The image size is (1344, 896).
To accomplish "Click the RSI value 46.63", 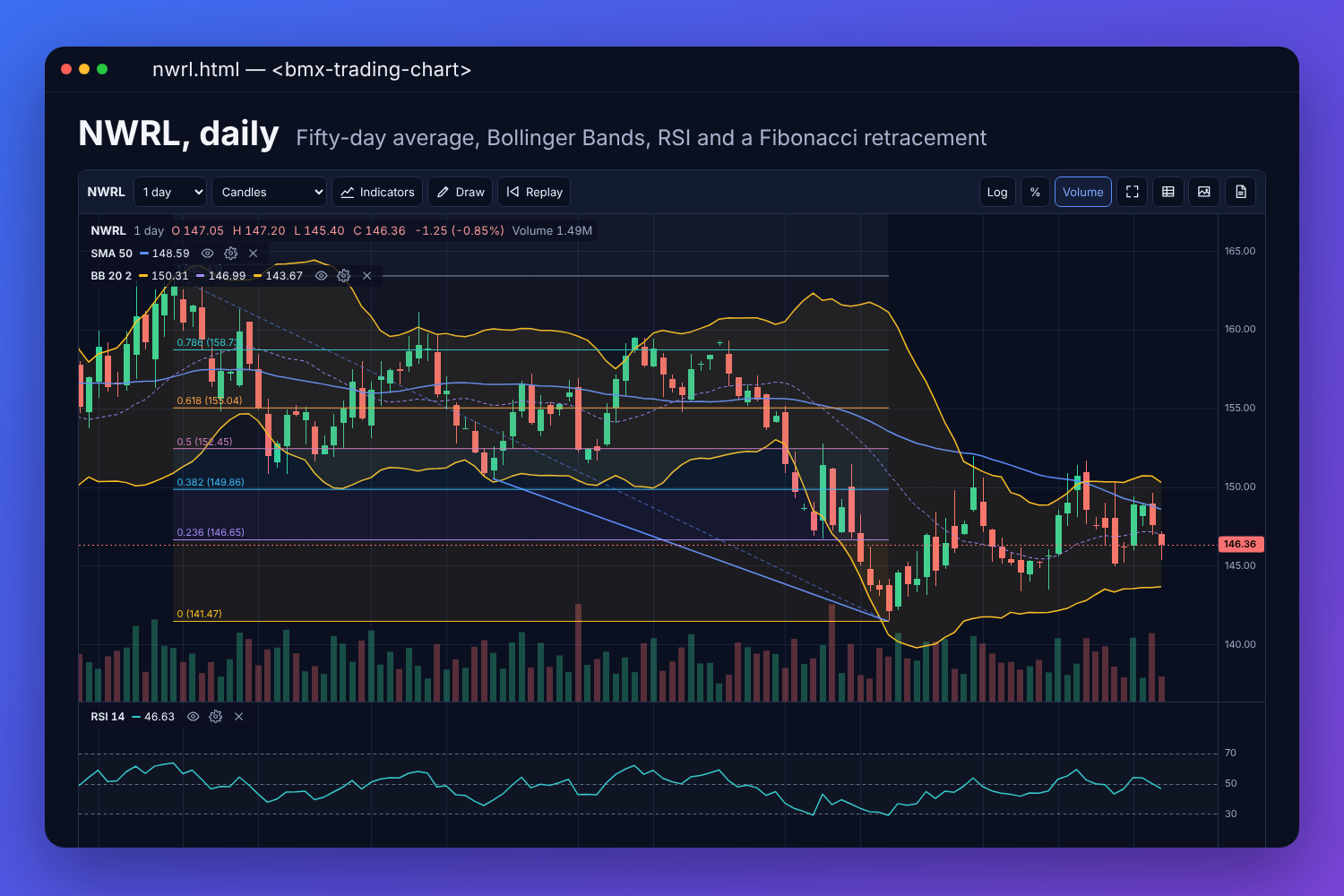I will (159, 717).
